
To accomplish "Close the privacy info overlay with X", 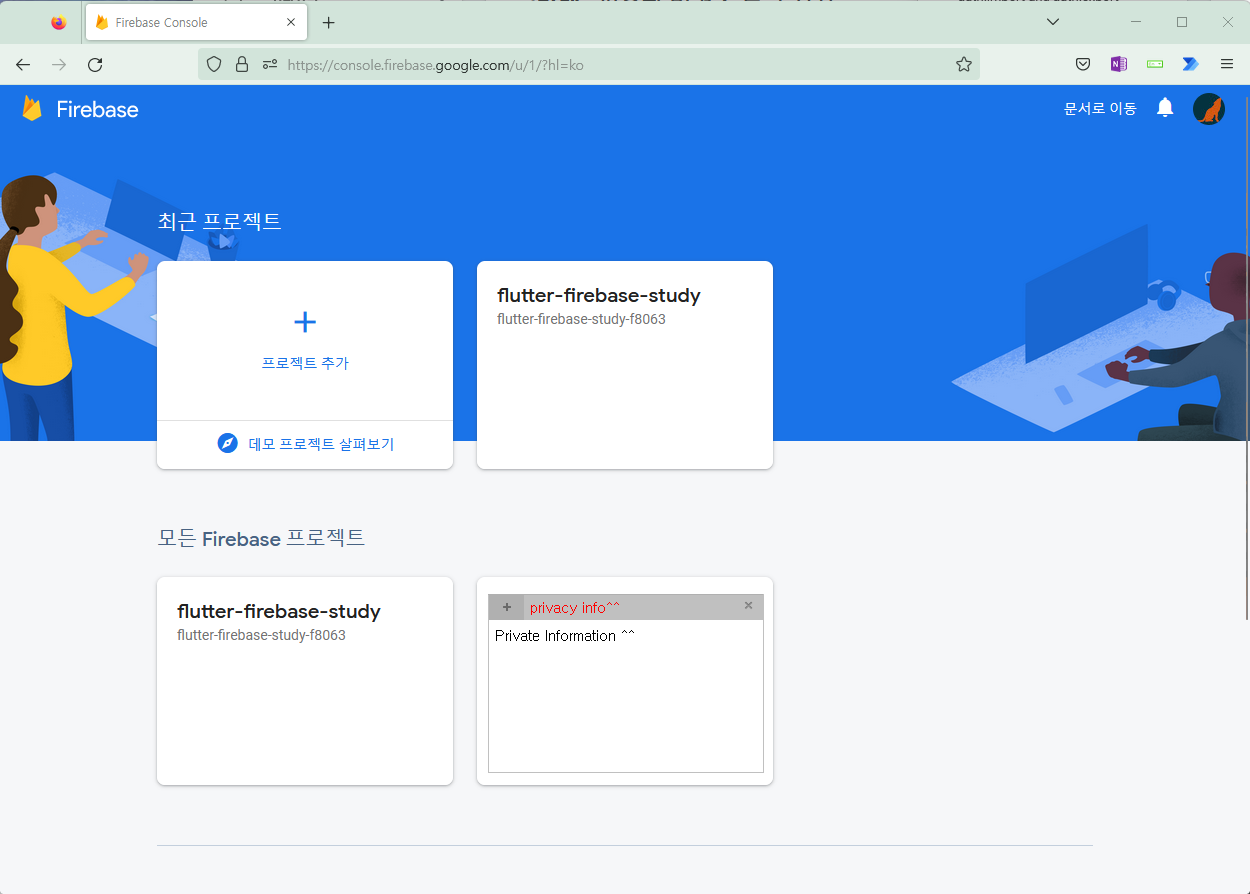I will (x=748, y=606).
